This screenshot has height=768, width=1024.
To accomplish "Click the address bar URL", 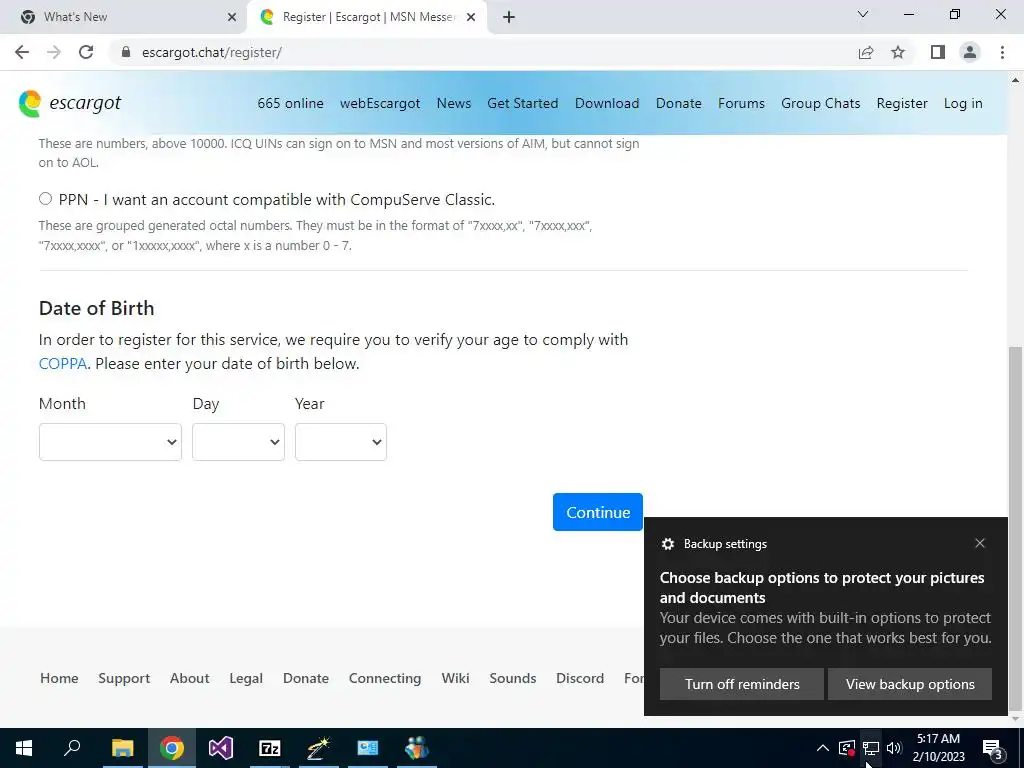I will pyautogui.click(x=212, y=52).
